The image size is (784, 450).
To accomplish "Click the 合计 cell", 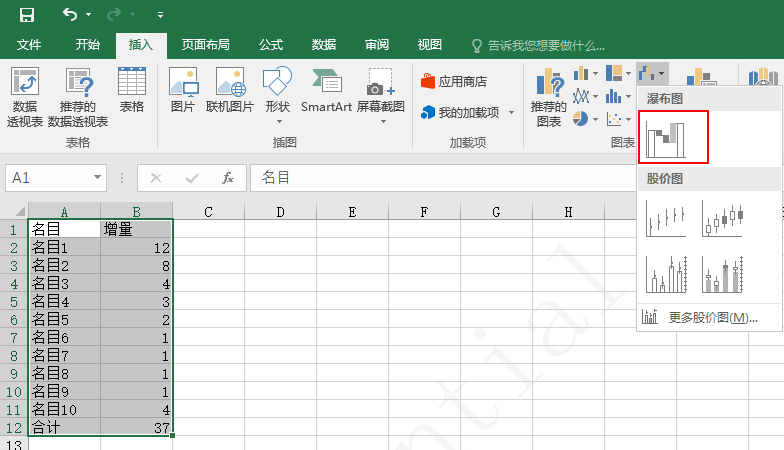I will 64,428.
